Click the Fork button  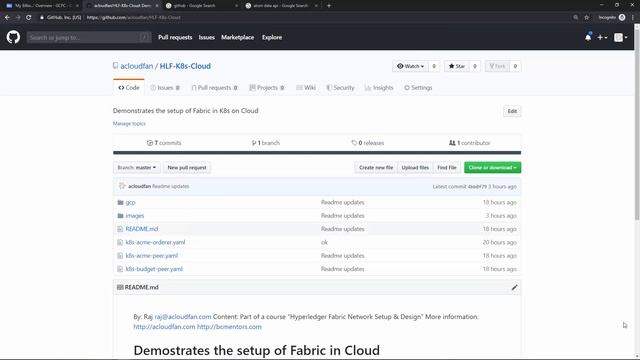click(x=497, y=66)
